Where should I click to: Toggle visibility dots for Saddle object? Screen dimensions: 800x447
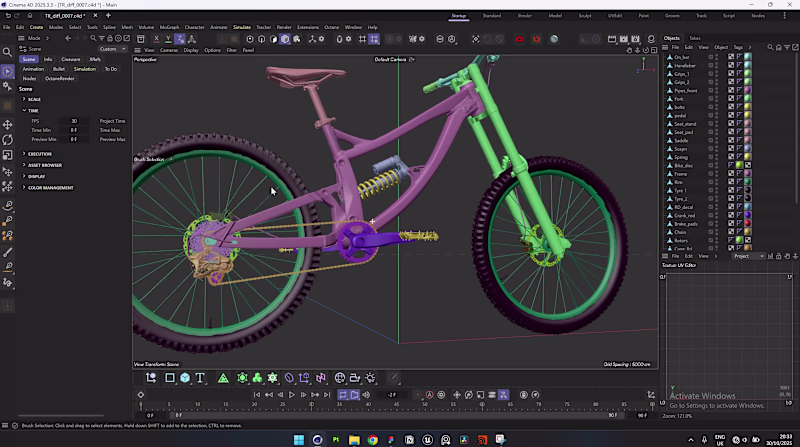tap(717, 140)
